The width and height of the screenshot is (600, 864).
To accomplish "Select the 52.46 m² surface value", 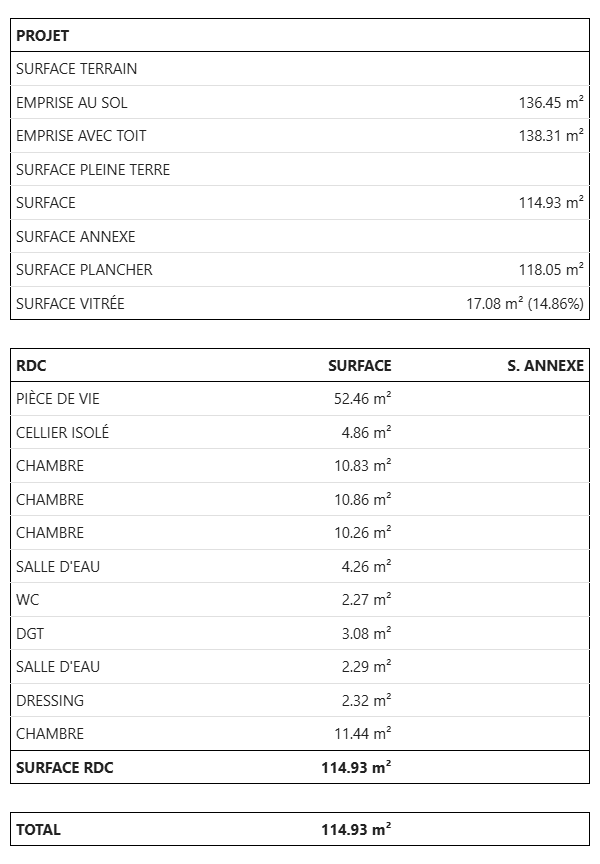I will (x=362, y=399).
